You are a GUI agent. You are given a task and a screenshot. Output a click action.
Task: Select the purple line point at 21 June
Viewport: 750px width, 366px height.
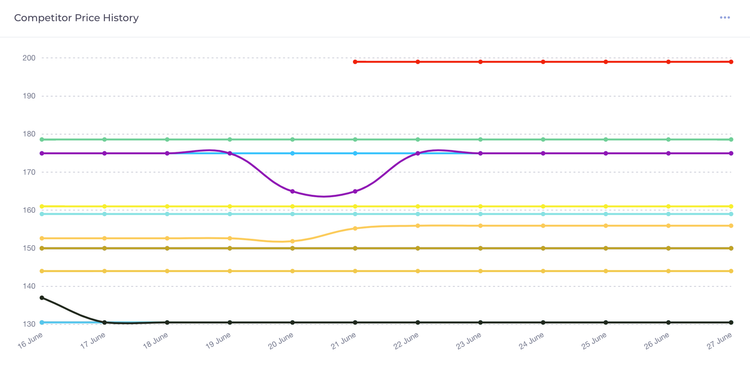[355, 191]
